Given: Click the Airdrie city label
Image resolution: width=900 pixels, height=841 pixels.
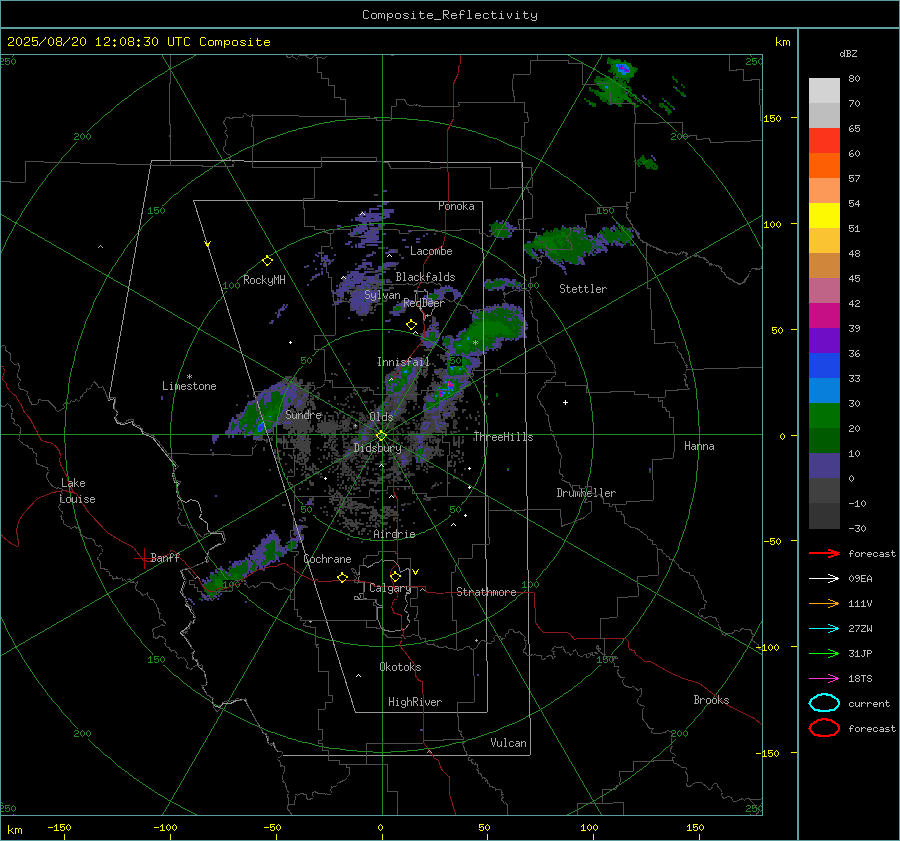Looking at the screenshot, I should coord(394,534).
